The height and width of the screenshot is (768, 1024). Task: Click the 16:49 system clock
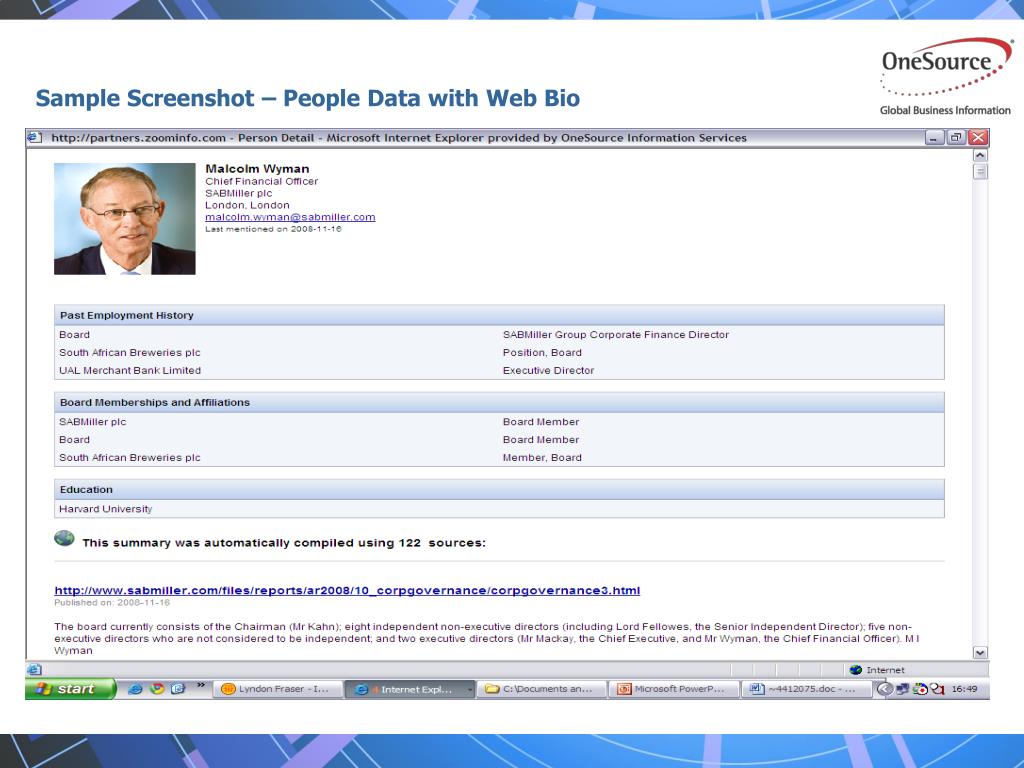(965, 689)
